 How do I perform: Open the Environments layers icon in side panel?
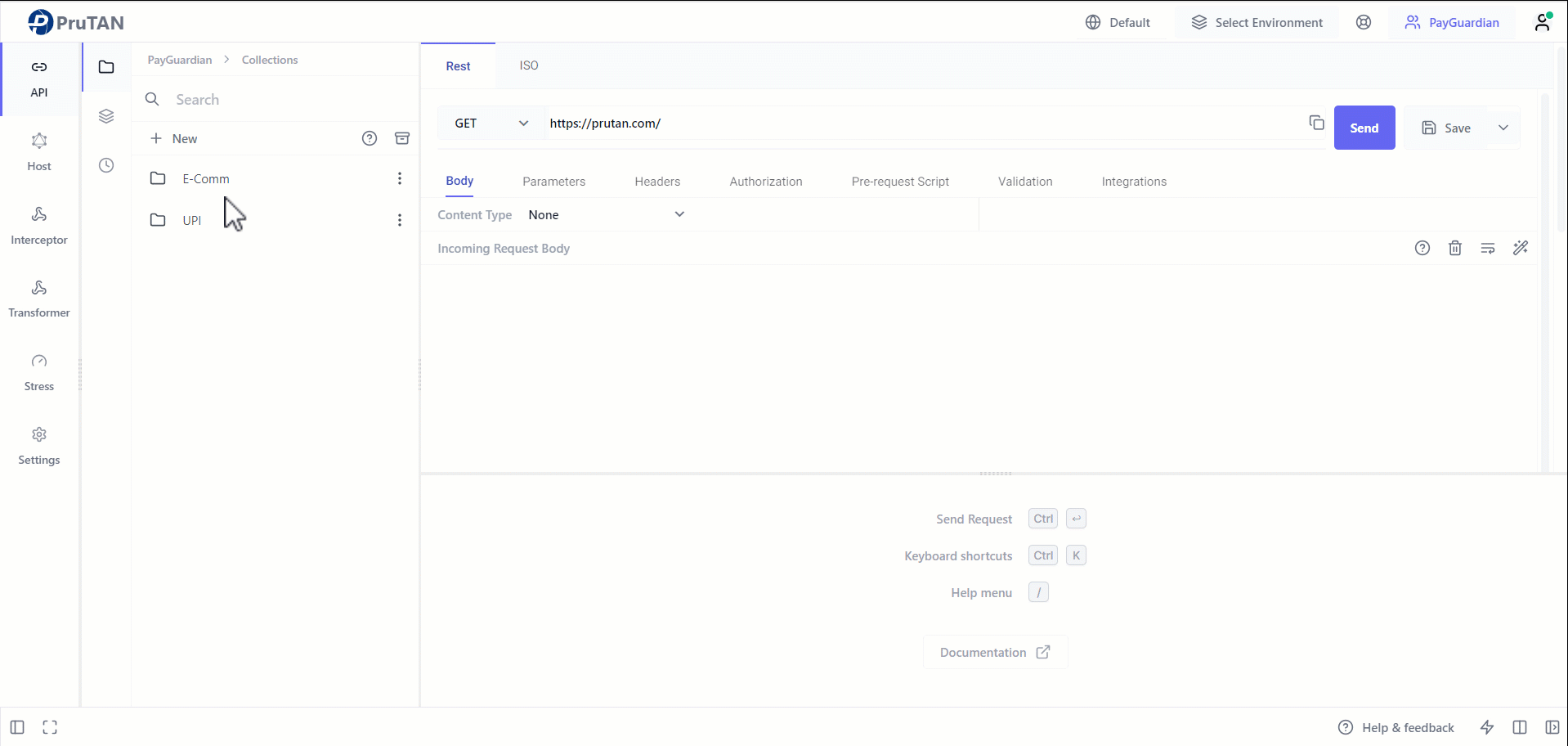point(106,116)
